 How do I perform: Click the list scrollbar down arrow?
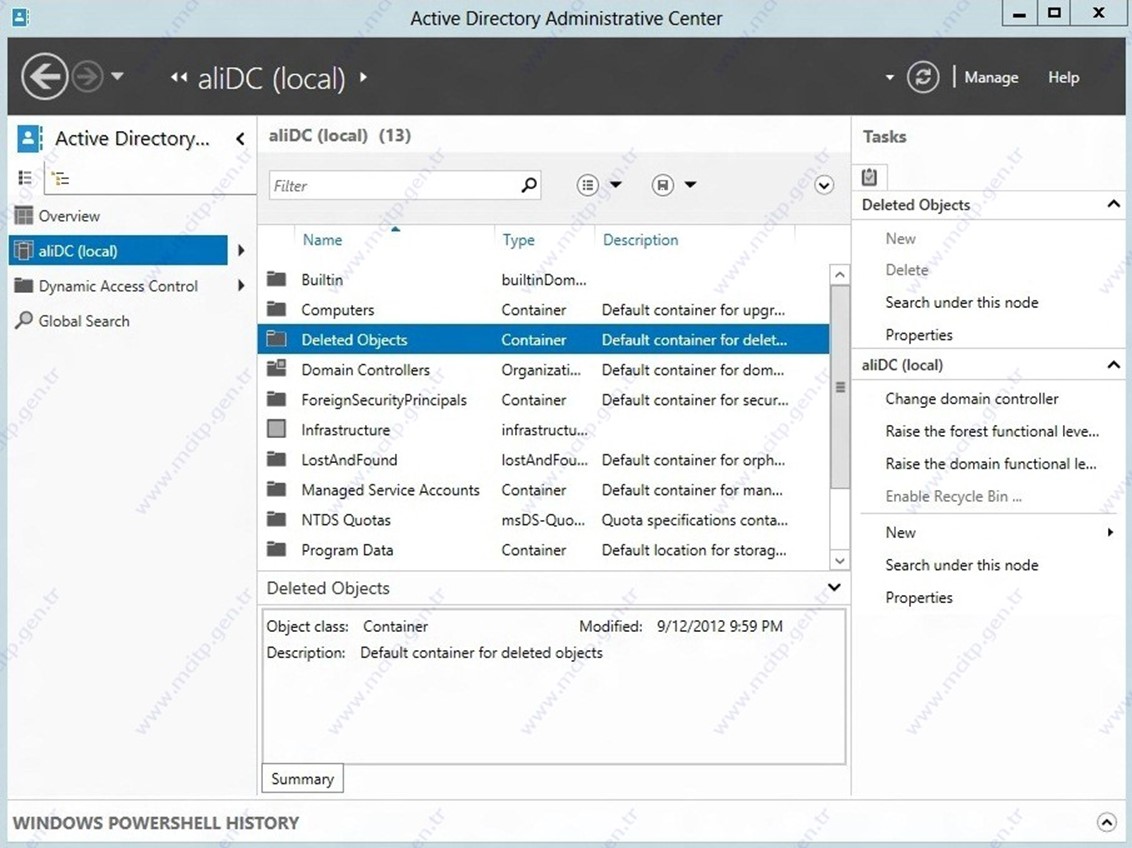point(839,560)
